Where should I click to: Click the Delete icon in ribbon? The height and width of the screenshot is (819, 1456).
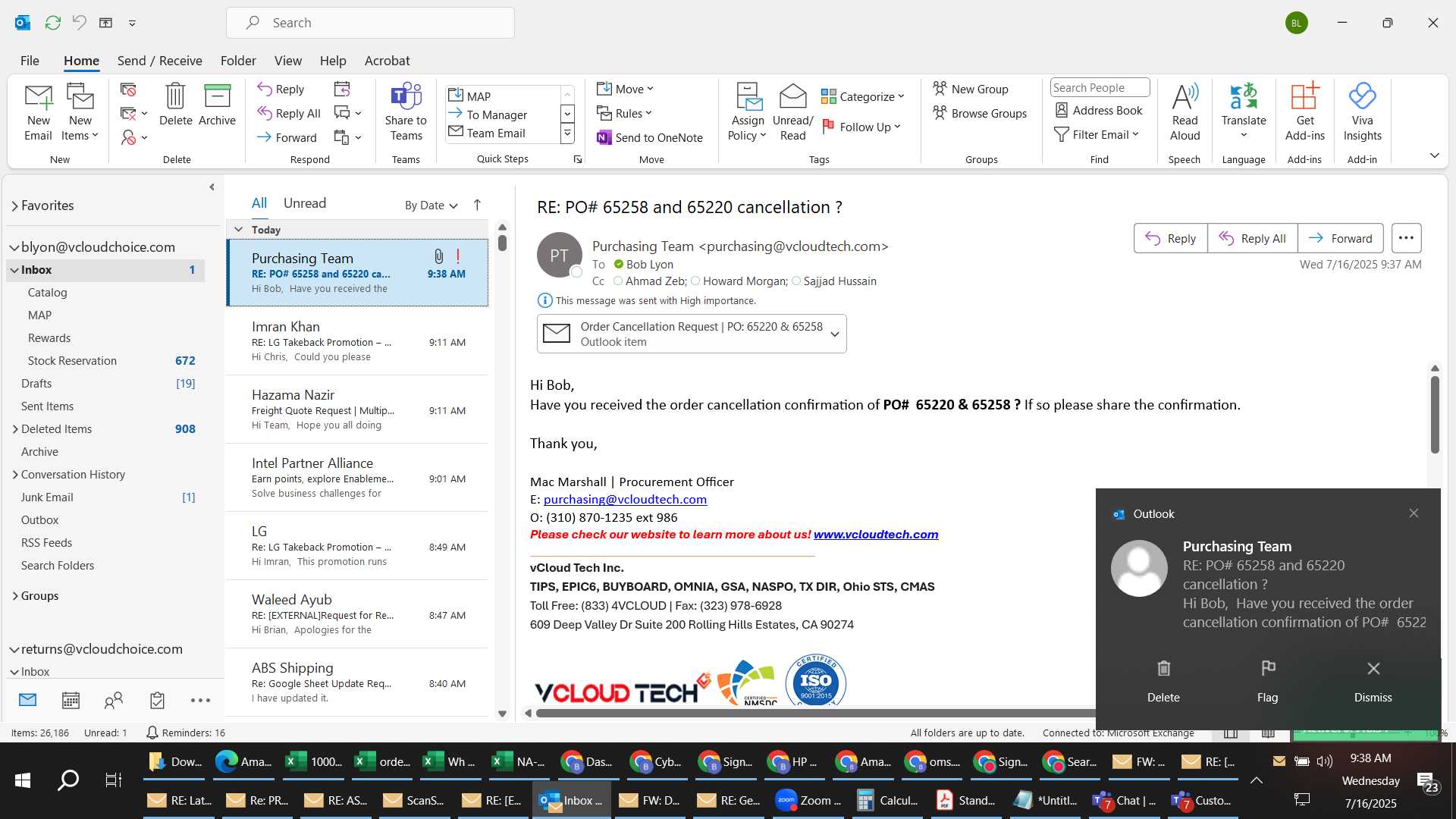coord(175,105)
